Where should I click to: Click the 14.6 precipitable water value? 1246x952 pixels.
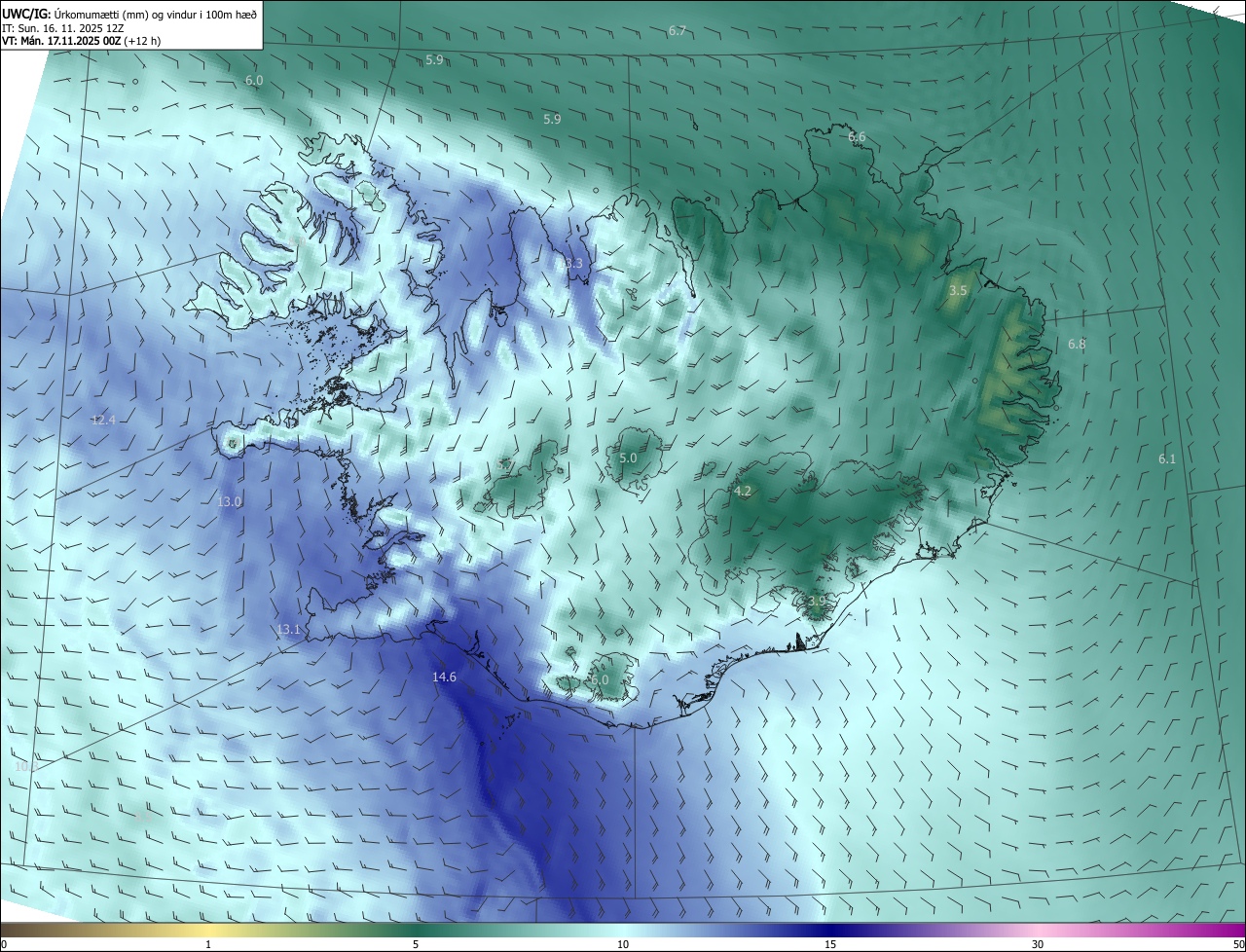tap(444, 677)
